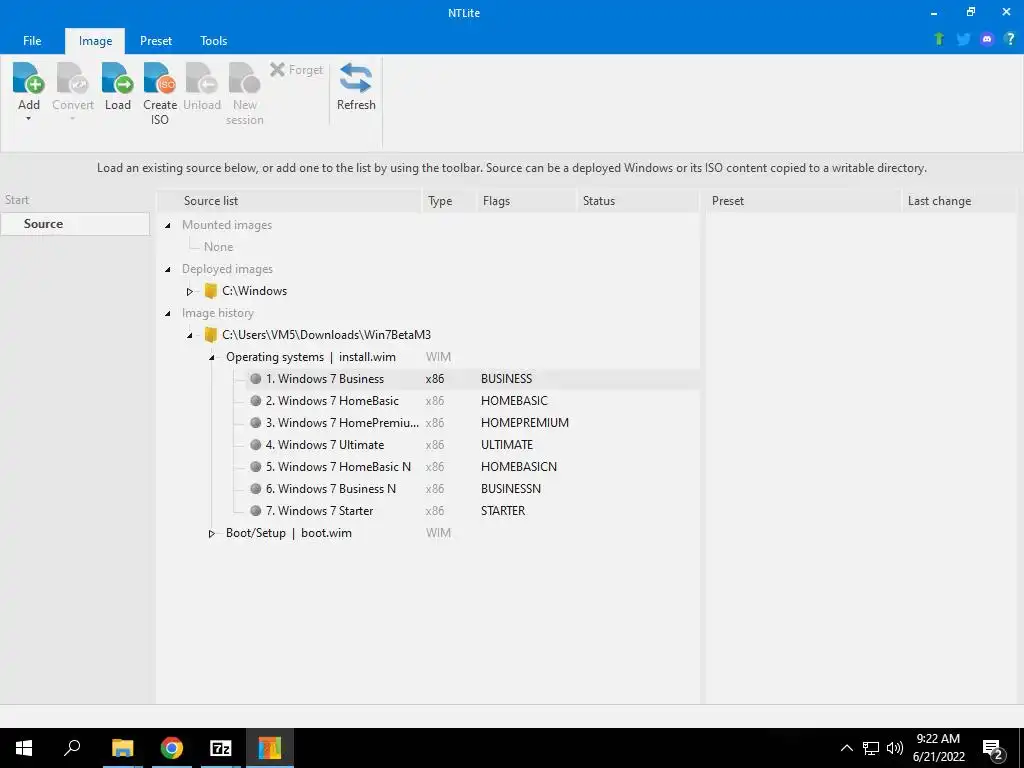The height and width of the screenshot is (768, 1024).
Task: Open the Windows Start menu
Action: click(x=24, y=748)
